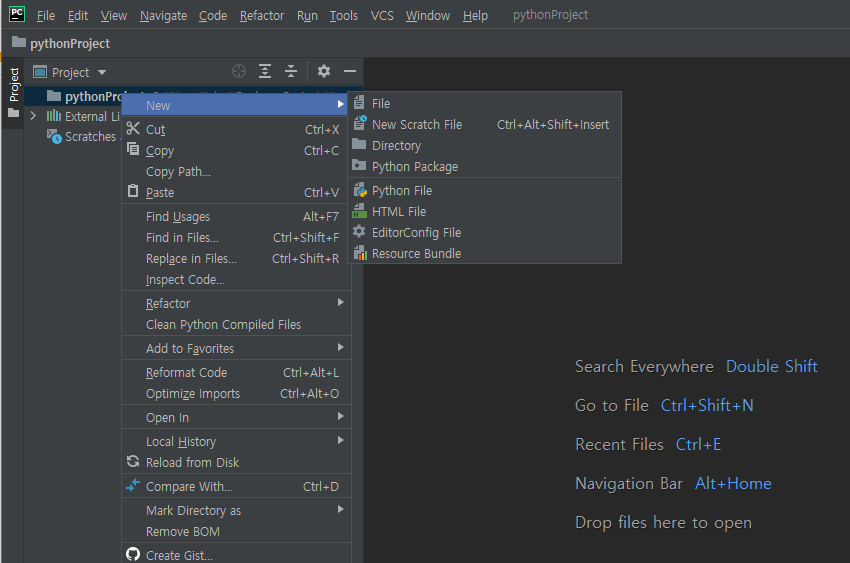Choose Find Usages in context menu

click(x=236, y=217)
